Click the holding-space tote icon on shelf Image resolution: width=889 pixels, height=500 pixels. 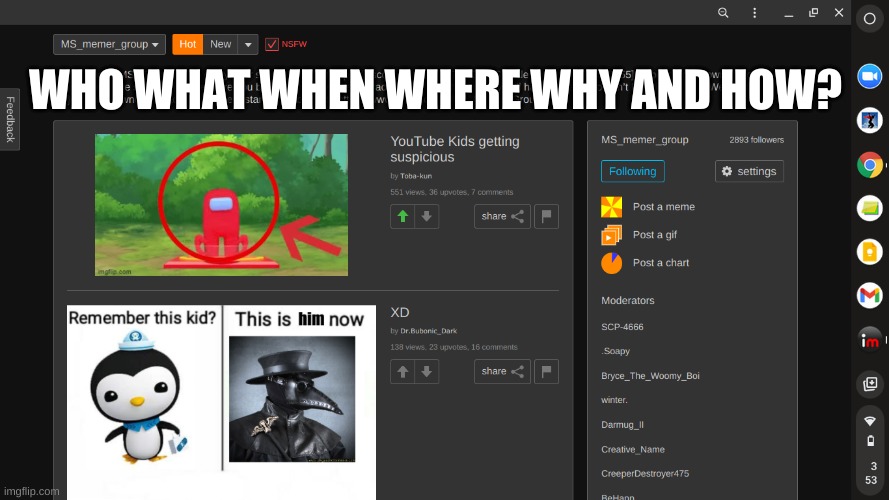869,384
